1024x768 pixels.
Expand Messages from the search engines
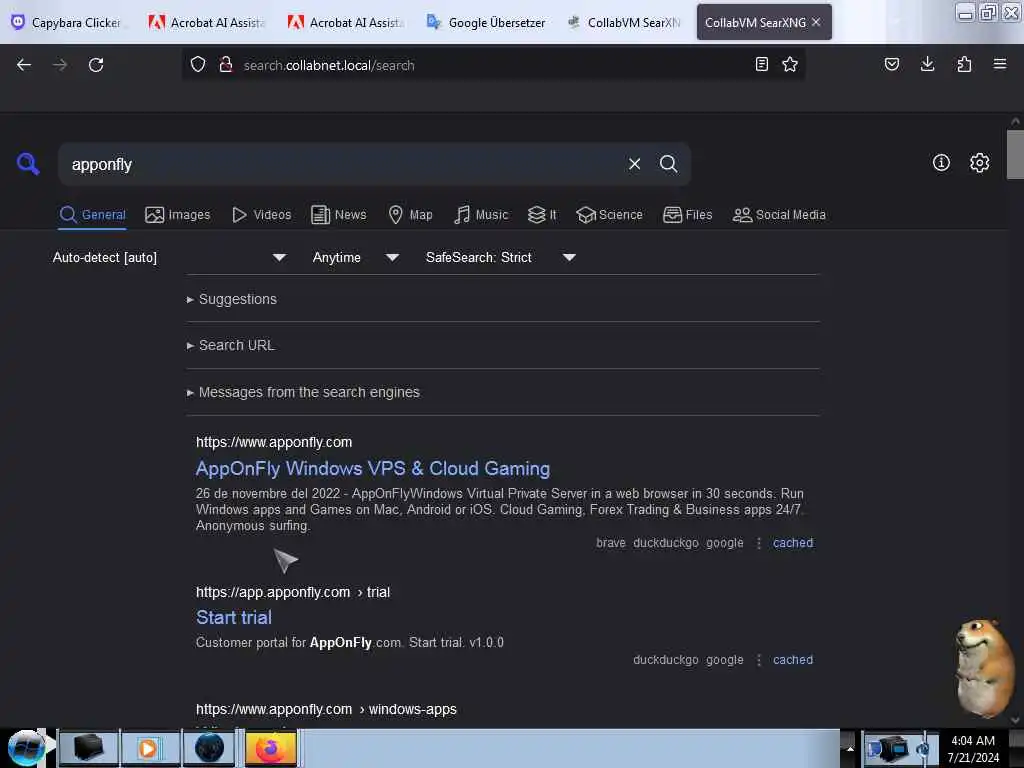pyautogui.click(x=303, y=392)
